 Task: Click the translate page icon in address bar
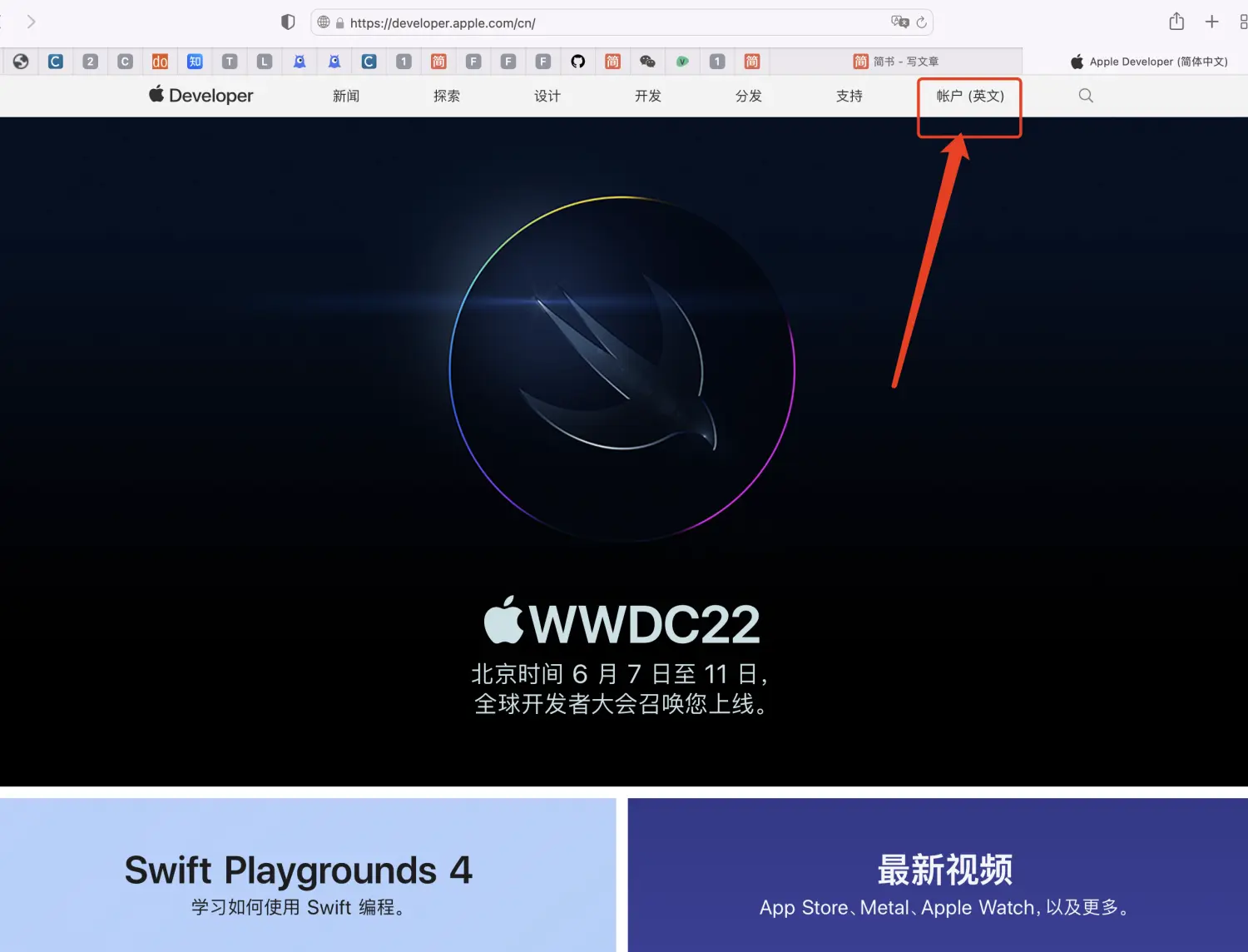[x=899, y=22]
